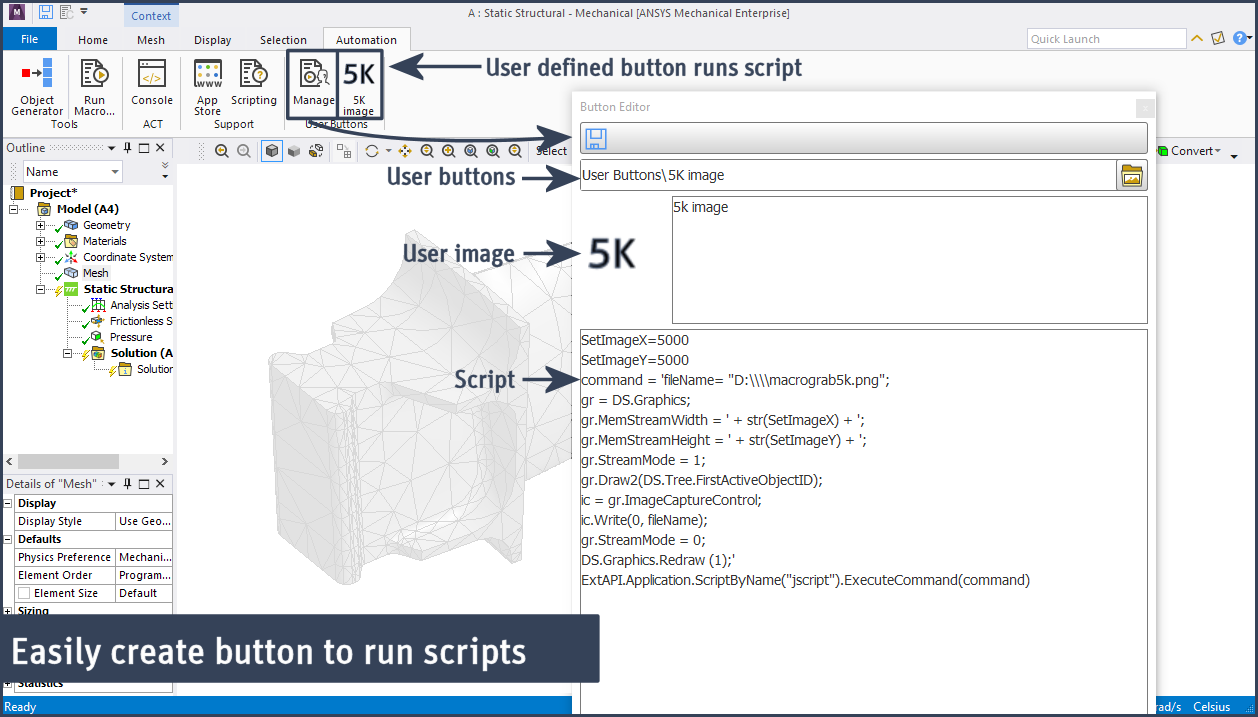Select the Mesh item in the tree
The width and height of the screenshot is (1258, 717).
[96, 273]
